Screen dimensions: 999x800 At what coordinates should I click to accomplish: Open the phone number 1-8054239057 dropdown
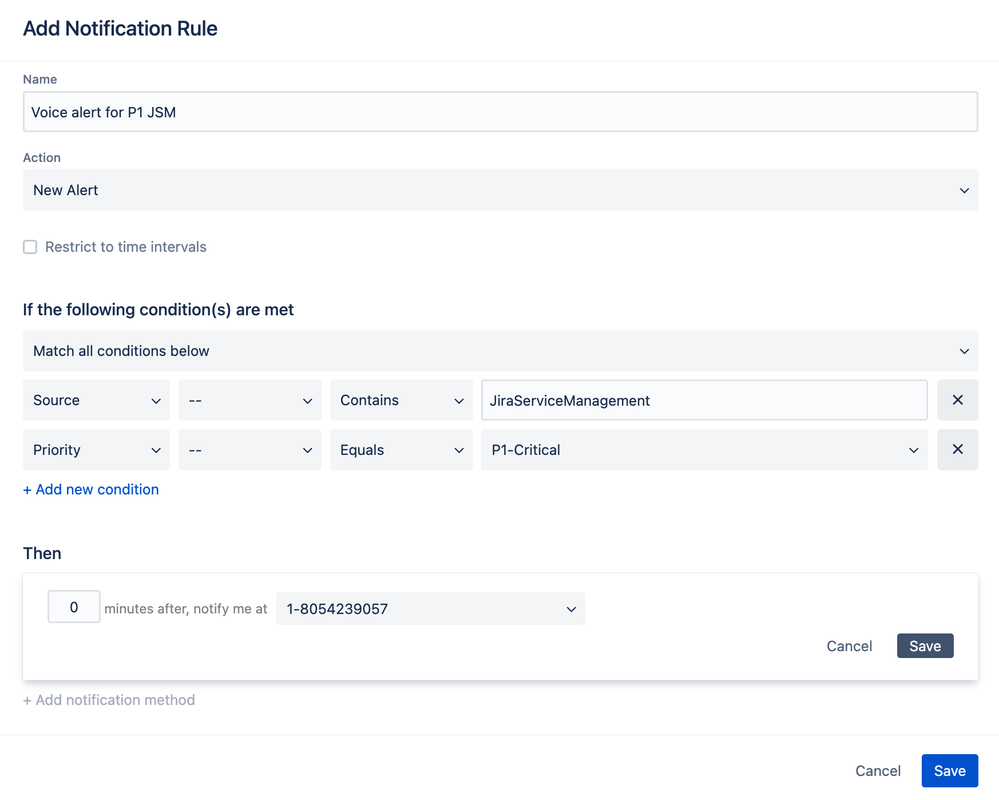tap(430, 608)
